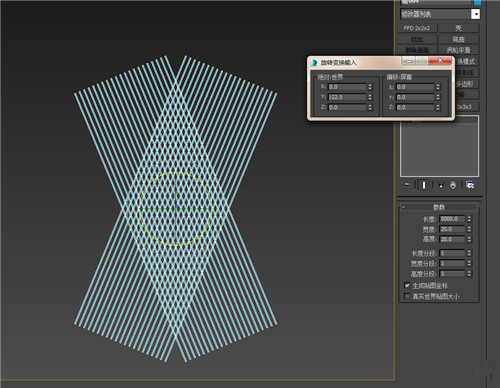Collapse the 参数 rollout header
The width and height of the screenshot is (500, 388).
[439, 207]
